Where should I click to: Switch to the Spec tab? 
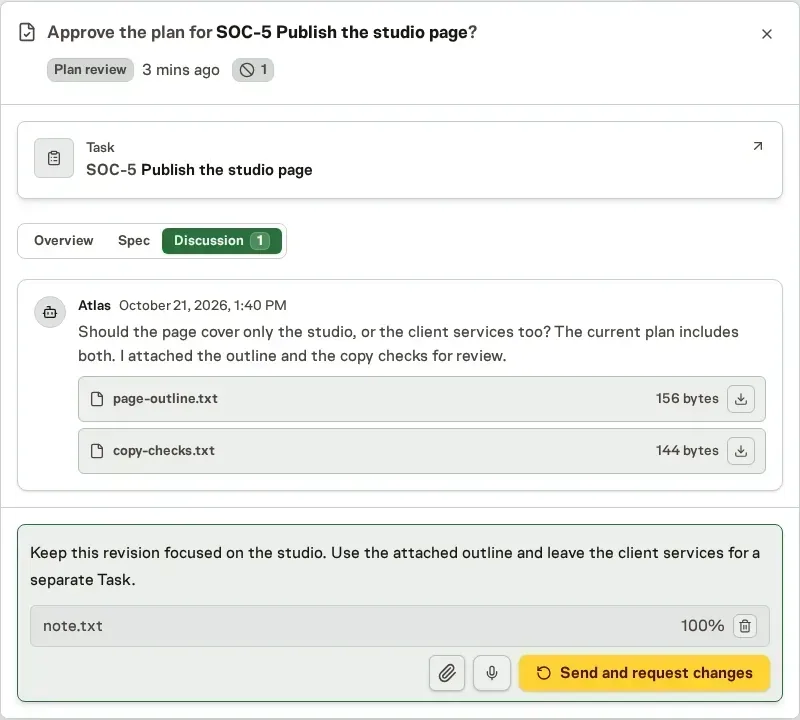point(134,240)
